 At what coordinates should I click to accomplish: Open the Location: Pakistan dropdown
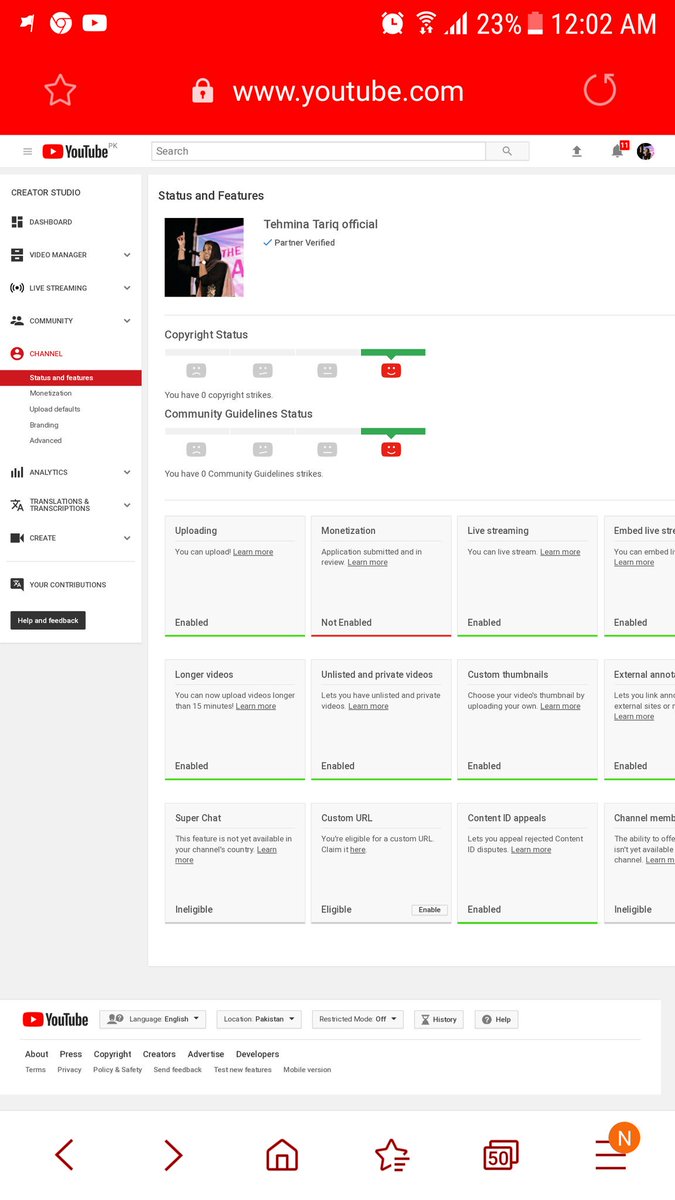pos(258,1019)
